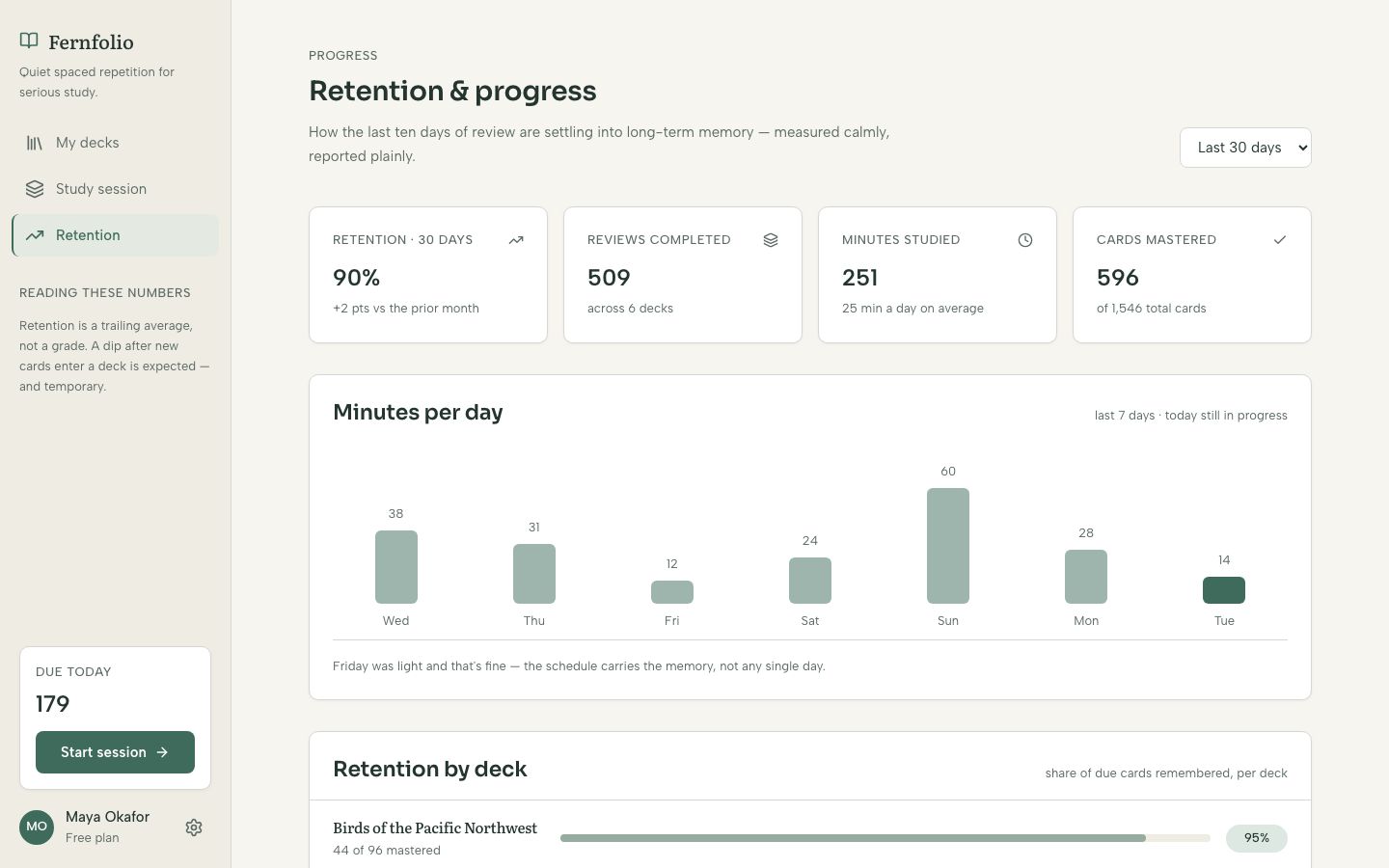Click the "of 1,546 total cards" text
This screenshot has height=868, width=1389.
(1151, 309)
